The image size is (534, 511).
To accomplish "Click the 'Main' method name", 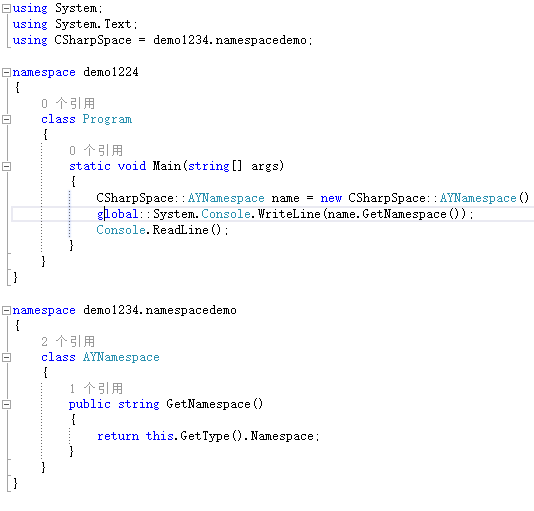I will coord(167,166).
